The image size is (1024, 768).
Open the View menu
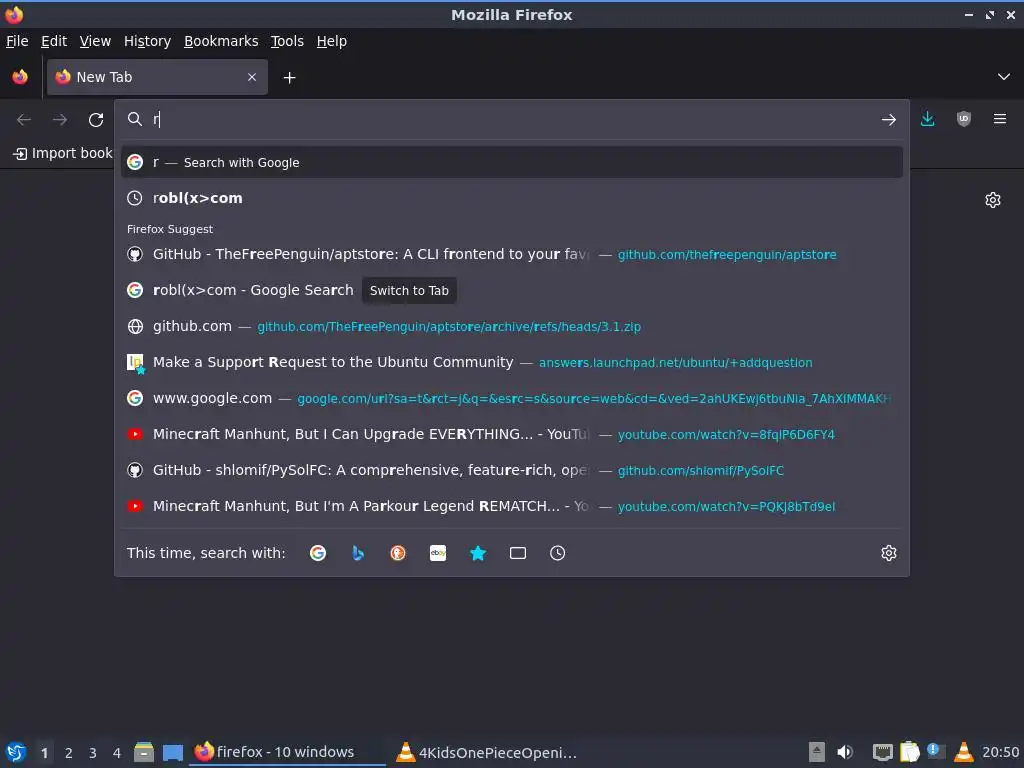click(95, 41)
